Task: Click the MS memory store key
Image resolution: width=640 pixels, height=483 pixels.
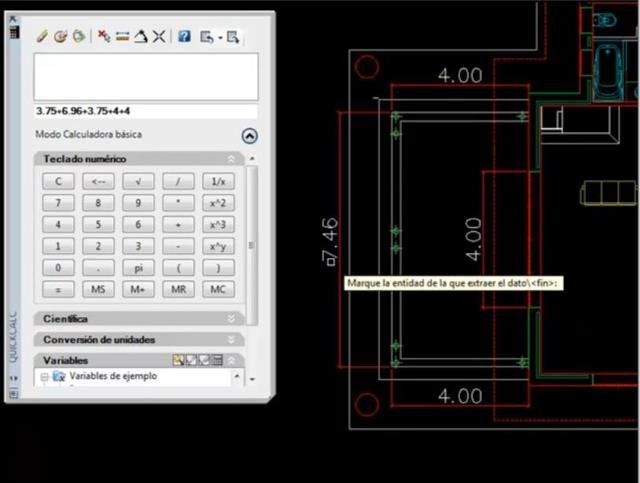Action: 98,289
